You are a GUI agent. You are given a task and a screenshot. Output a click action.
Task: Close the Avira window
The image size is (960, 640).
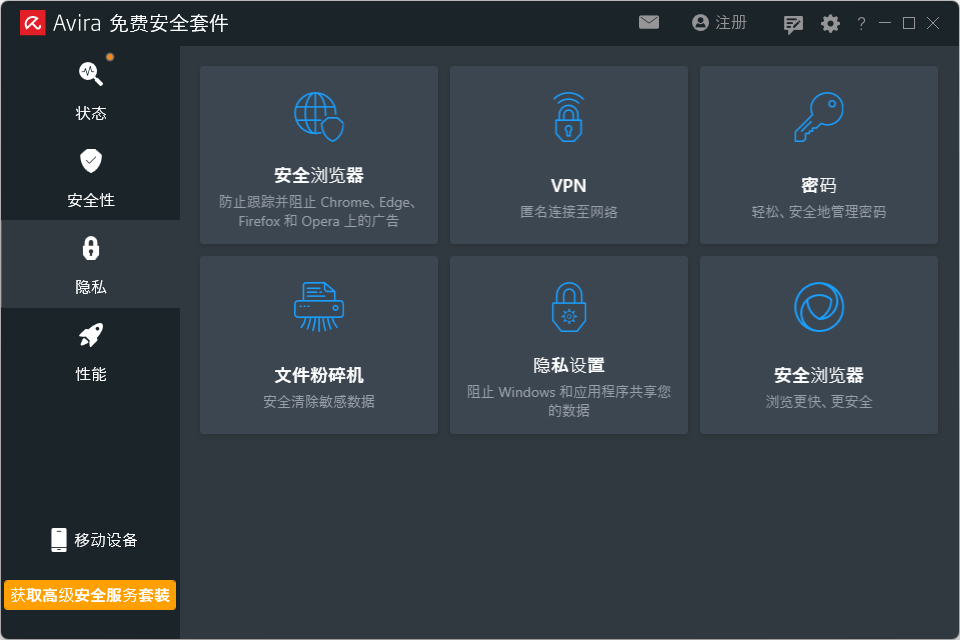[933, 23]
